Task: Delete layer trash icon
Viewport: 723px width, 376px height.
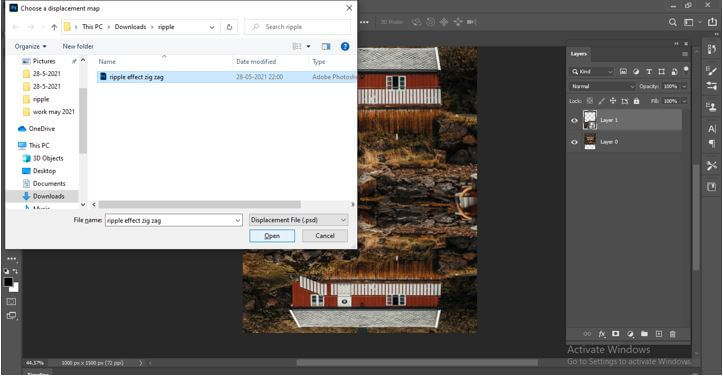Action: pyautogui.click(x=672, y=334)
